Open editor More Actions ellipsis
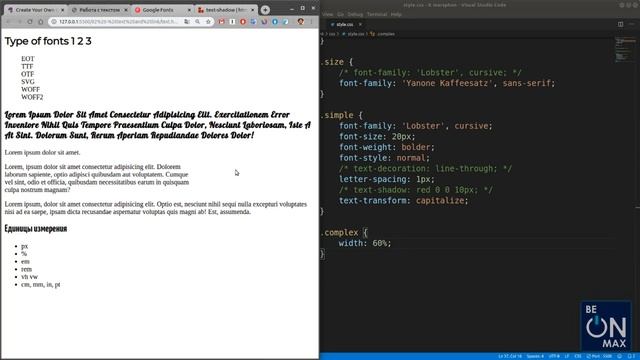 coord(631,24)
